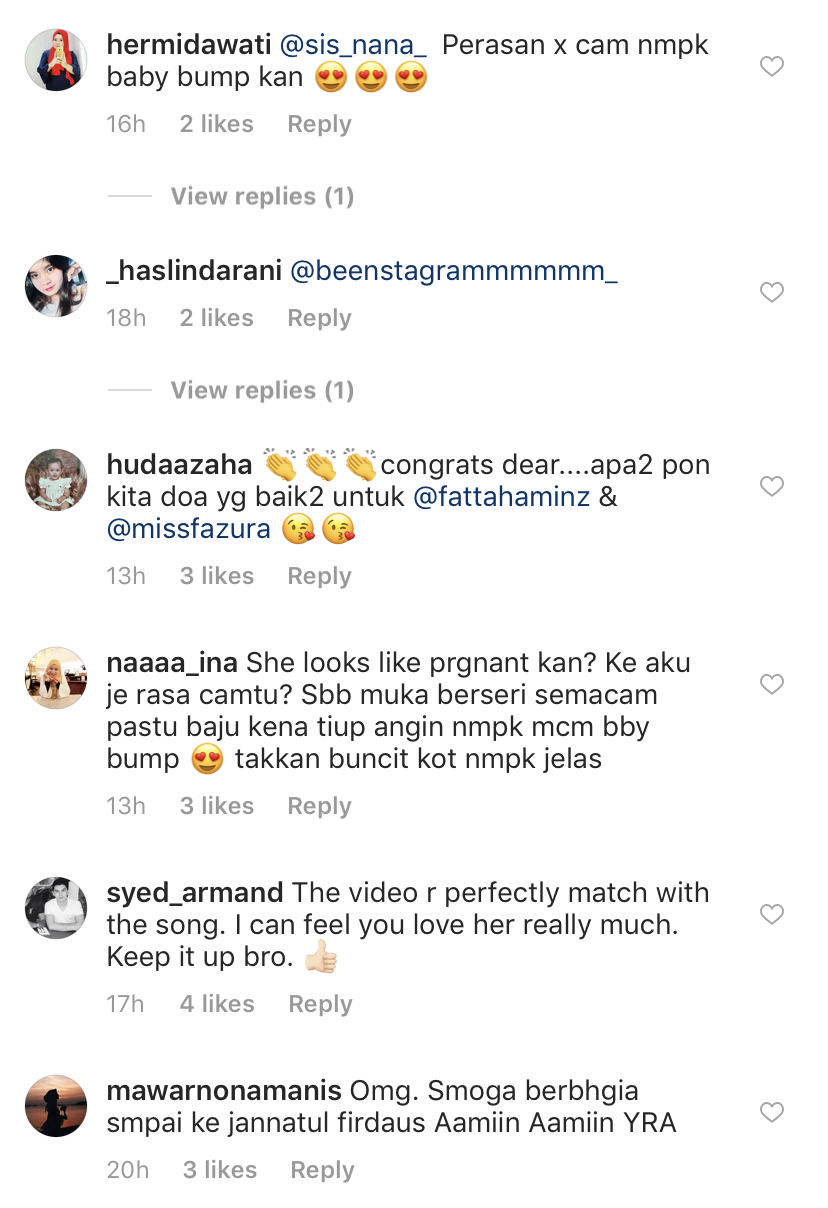The width and height of the screenshot is (828, 1208).
Task: Tap the heart on _haslindarani's comment
Action: point(771,293)
